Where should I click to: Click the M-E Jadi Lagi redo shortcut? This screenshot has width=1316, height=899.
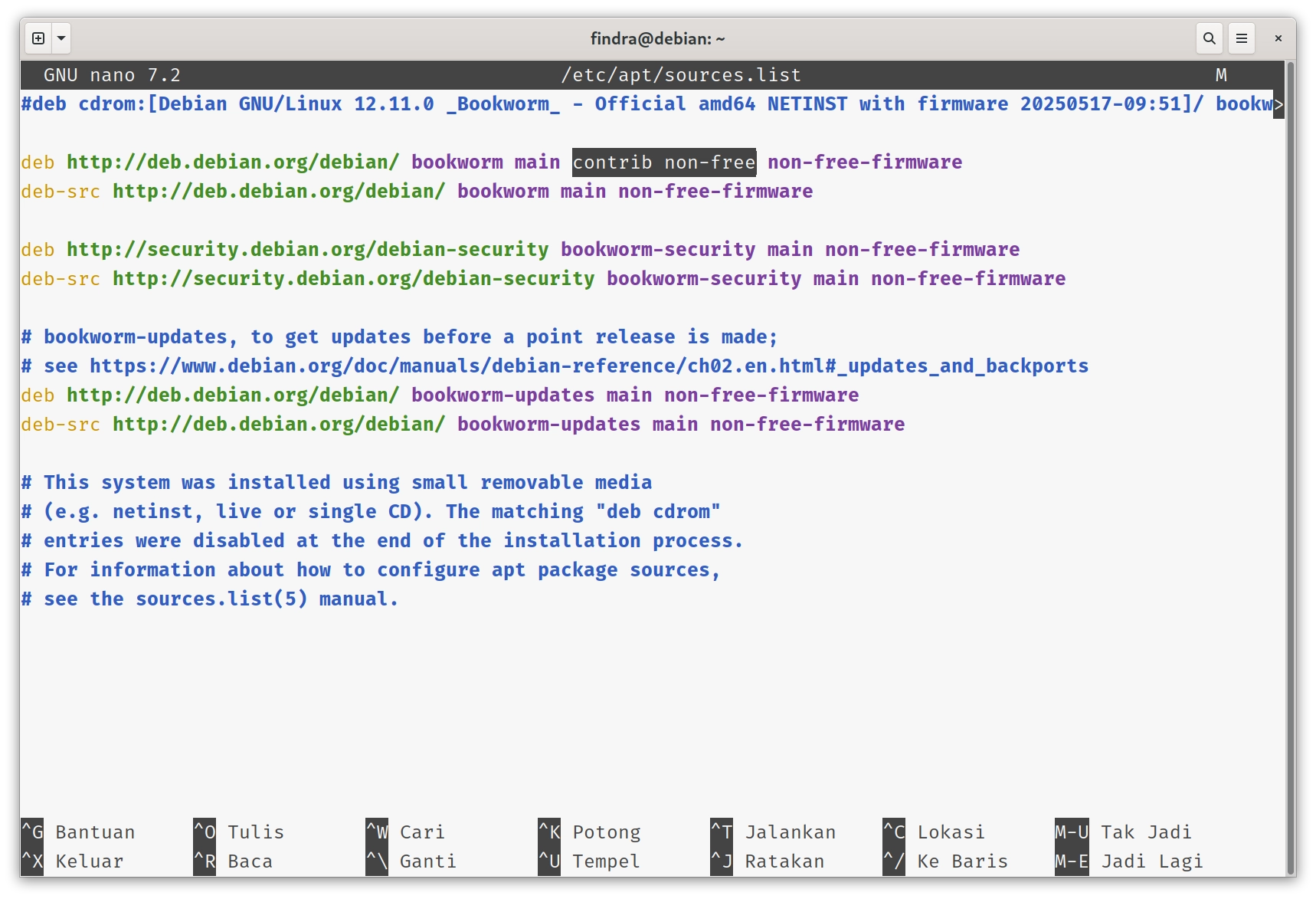(x=1129, y=861)
